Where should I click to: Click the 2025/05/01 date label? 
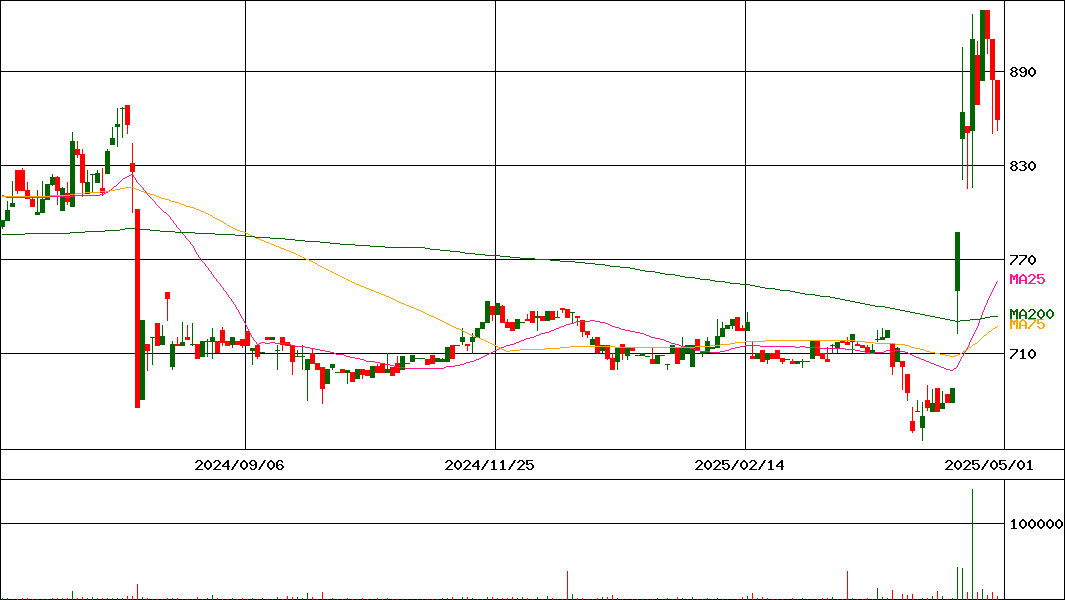990,465
